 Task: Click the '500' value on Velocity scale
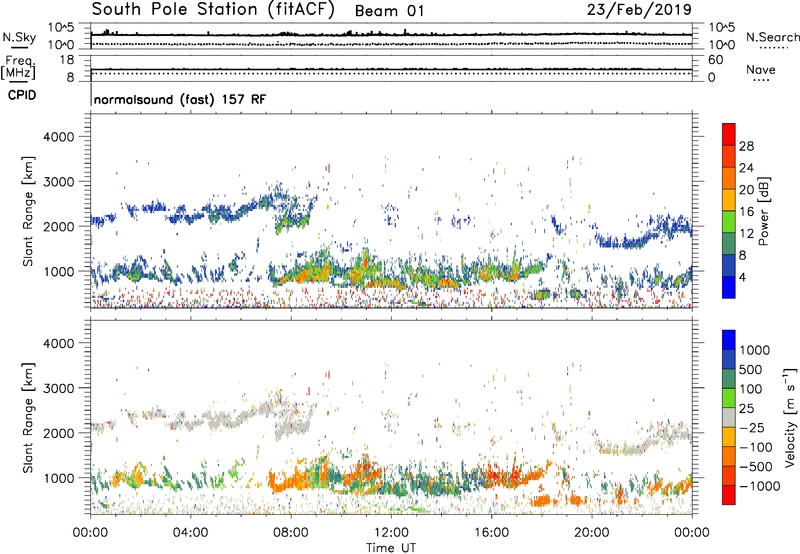(751, 370)
